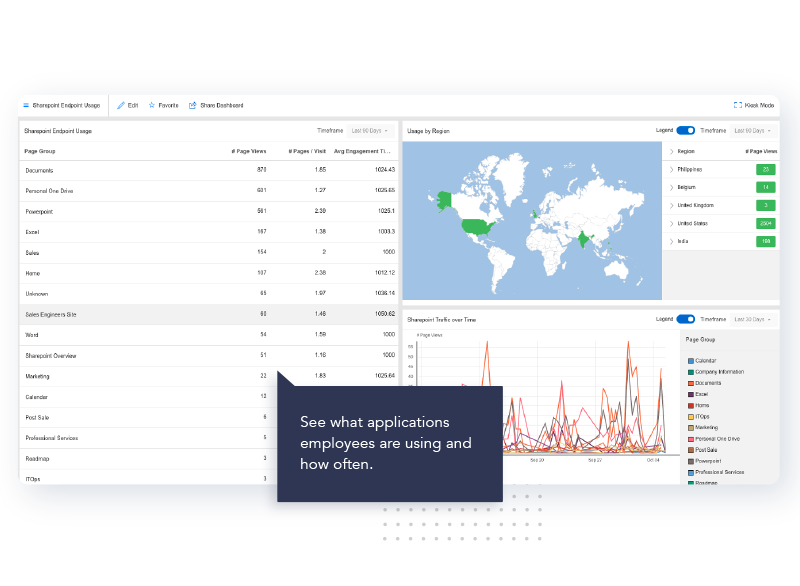Select the Word table row
The height and width of the screenshot is (586, 800).
tap(209, 335)
